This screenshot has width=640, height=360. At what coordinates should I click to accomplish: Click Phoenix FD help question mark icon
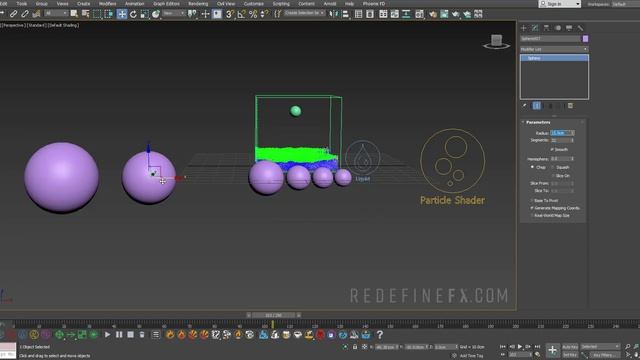click(380, 335)
